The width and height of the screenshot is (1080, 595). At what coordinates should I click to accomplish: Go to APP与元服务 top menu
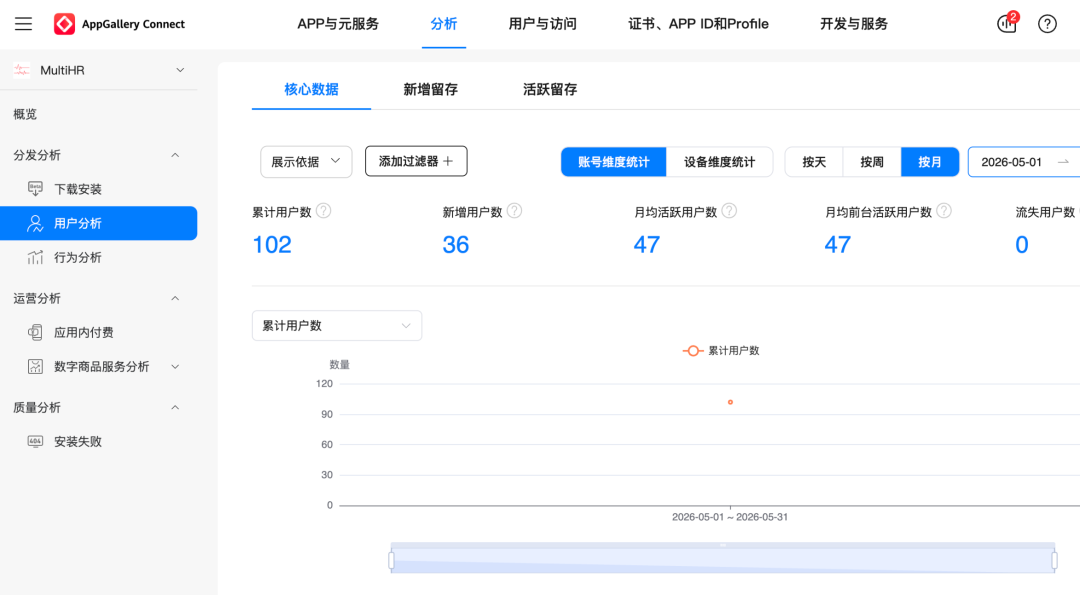(338, 24)
